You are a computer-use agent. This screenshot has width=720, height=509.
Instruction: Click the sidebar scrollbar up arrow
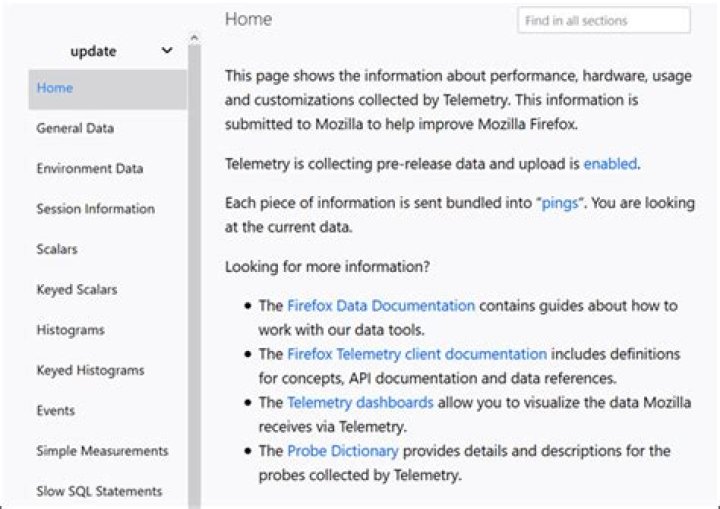coord(194,38)
